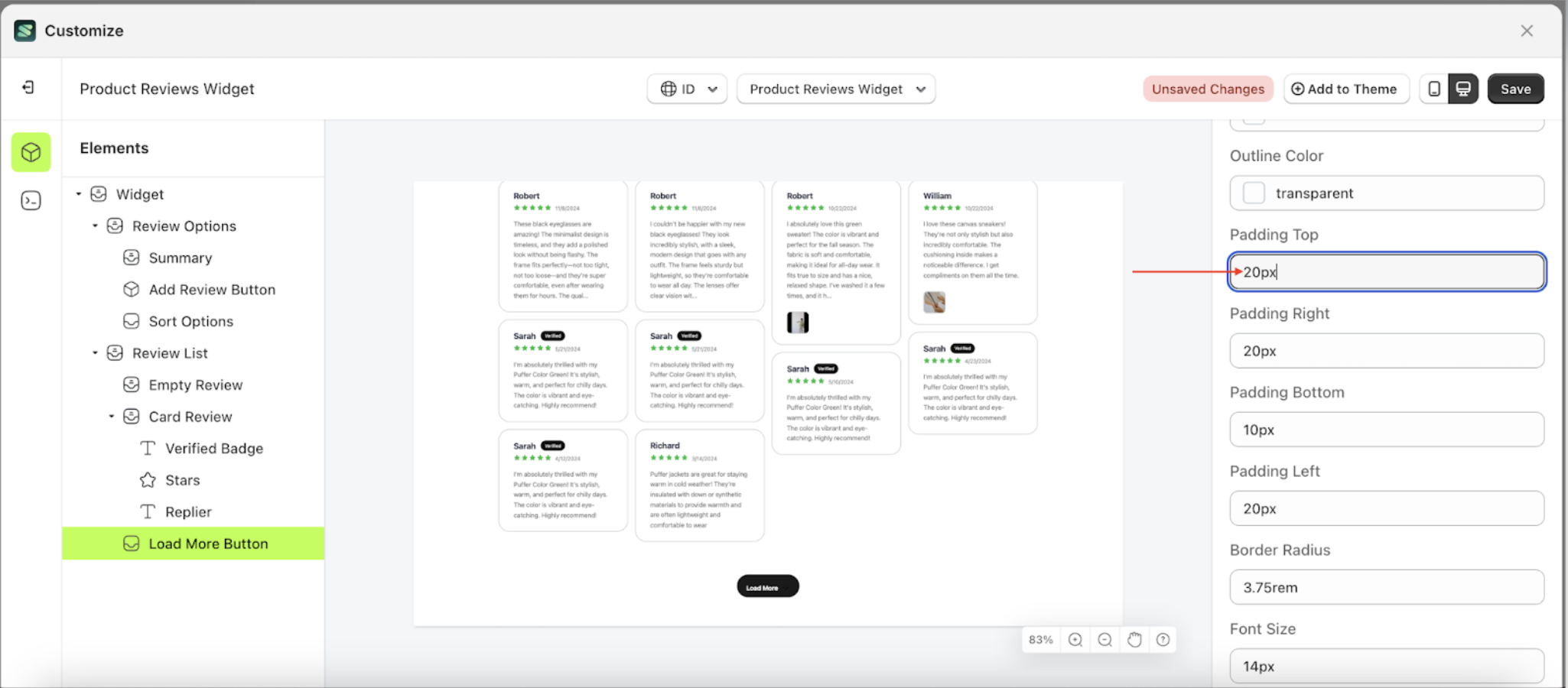This screenshot has height=688, width=1568.
Task: Switch to desktop preview mode
Action: click(x=1463, y=89)
